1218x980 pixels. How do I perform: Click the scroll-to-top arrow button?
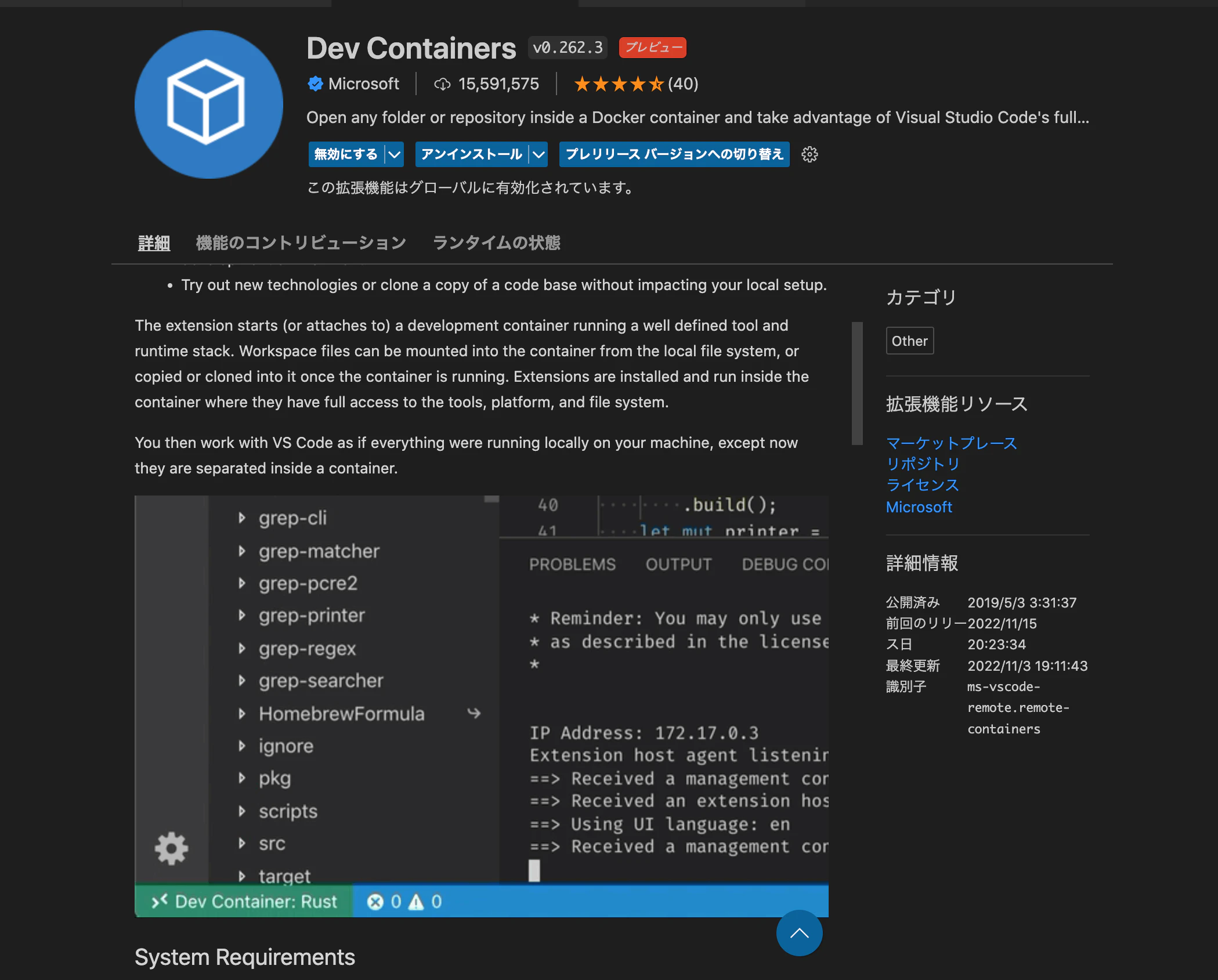pyautogui.click(x=799, y=933)
